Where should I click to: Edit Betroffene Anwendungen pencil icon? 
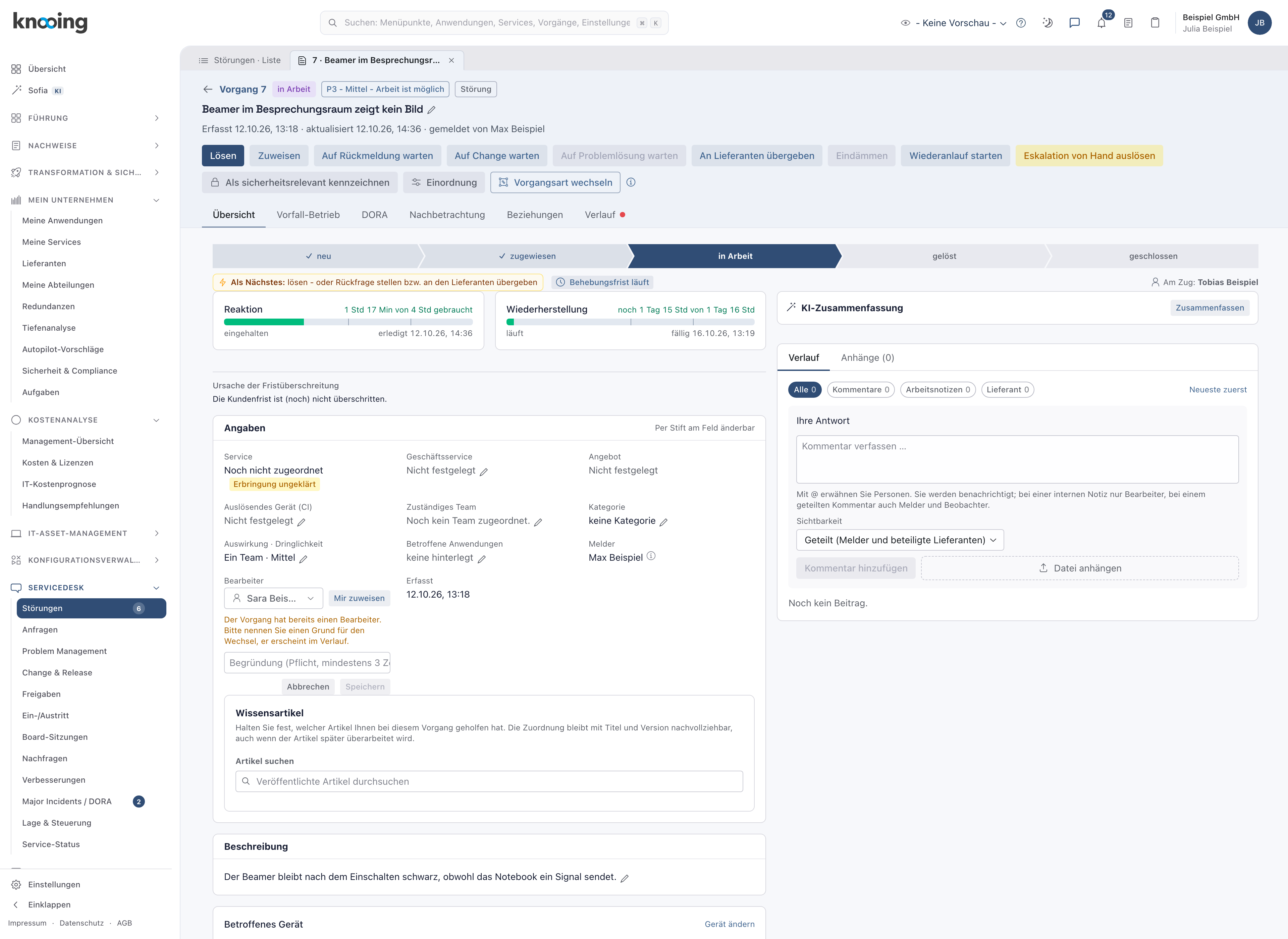[481, 559]
